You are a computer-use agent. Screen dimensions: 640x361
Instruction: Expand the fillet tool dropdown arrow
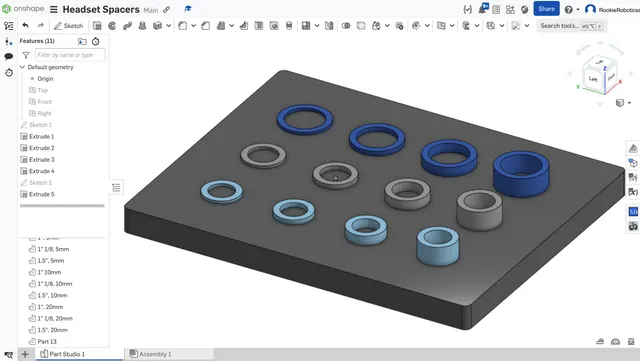point(193,26)
